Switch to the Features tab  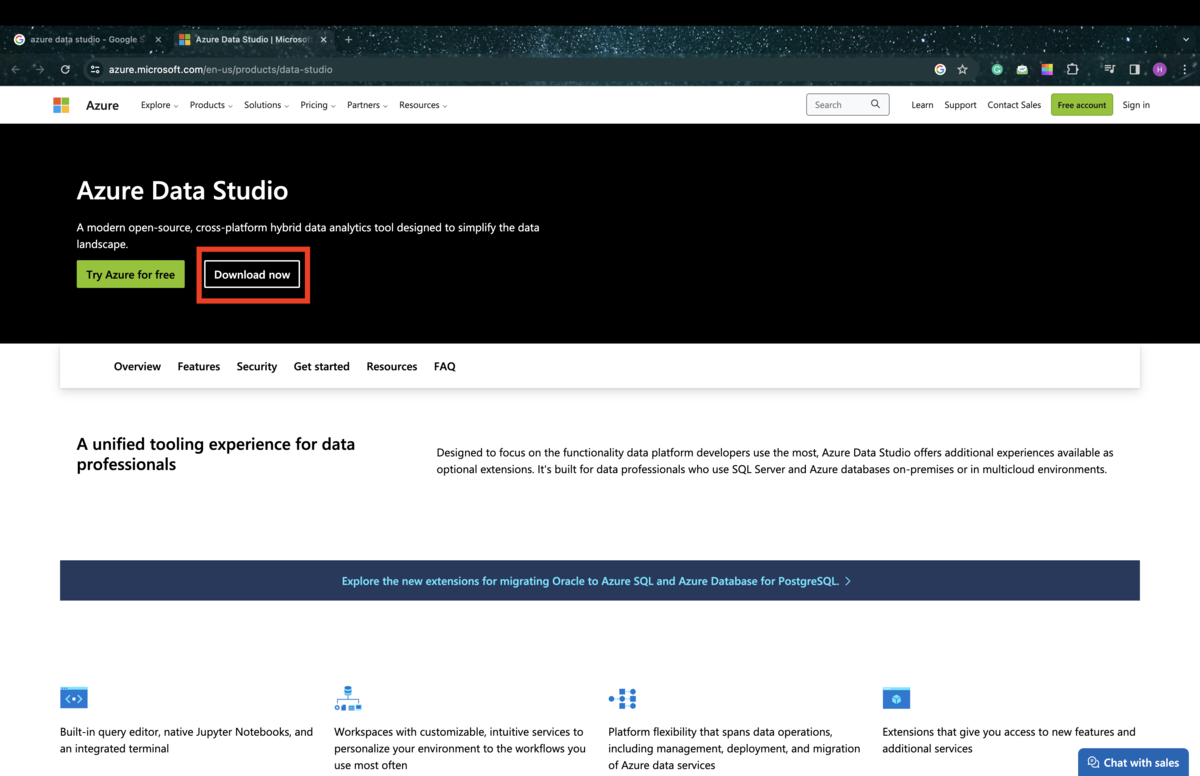click(x=198, y=366)
